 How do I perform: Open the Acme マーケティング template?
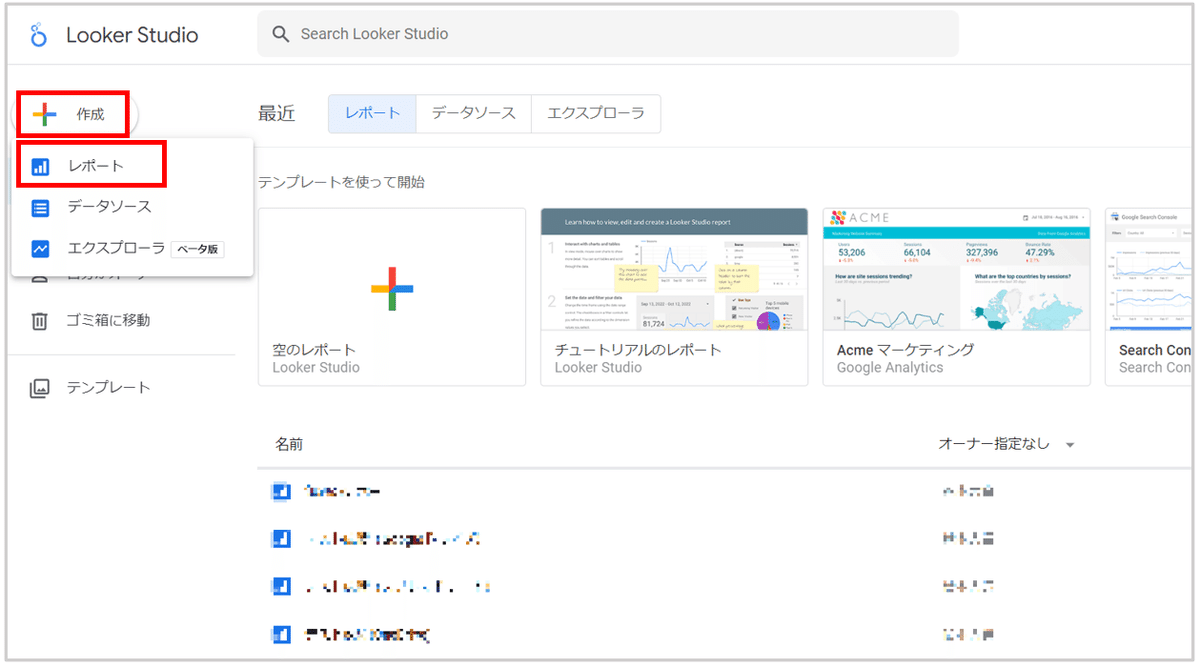(956, 296)
